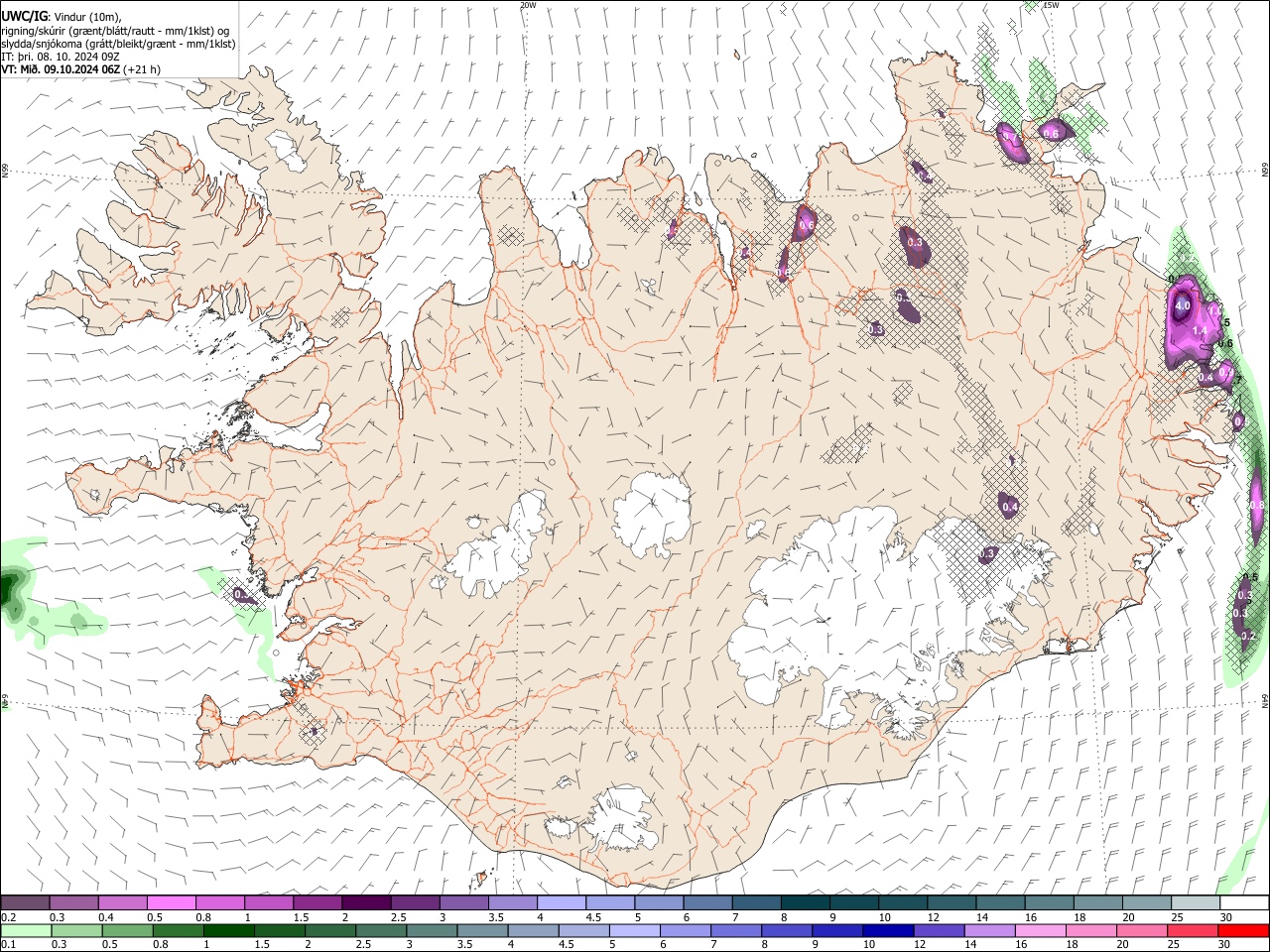Image resolution: width=1270 pixels, height=952 pixels.
Task: Pick the light pink 16–18 rain scale swatch
Action: pos(1040,930)
